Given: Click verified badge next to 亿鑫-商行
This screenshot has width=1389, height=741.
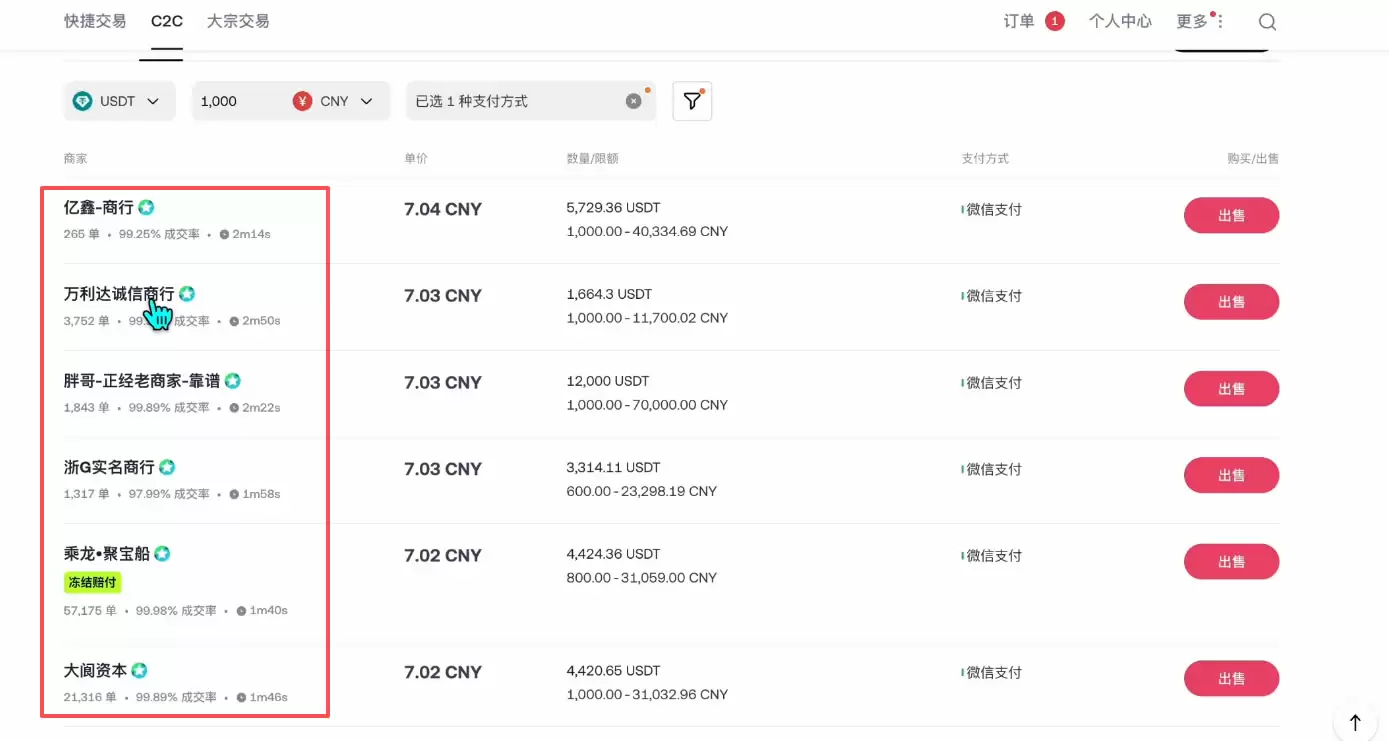Looking at the screenshot, I should coord(146,208).
